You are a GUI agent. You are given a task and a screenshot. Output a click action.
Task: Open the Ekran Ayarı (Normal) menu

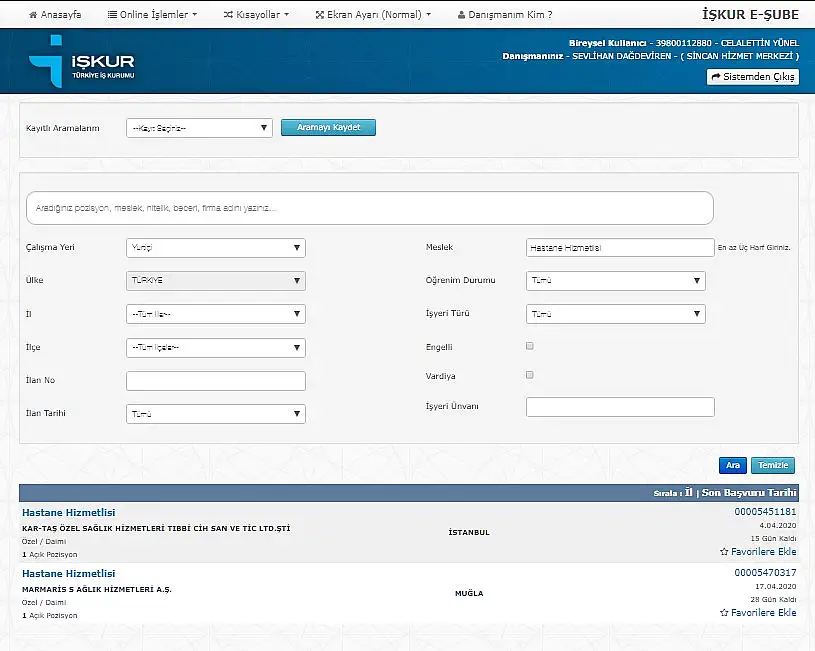pos(373,15)
